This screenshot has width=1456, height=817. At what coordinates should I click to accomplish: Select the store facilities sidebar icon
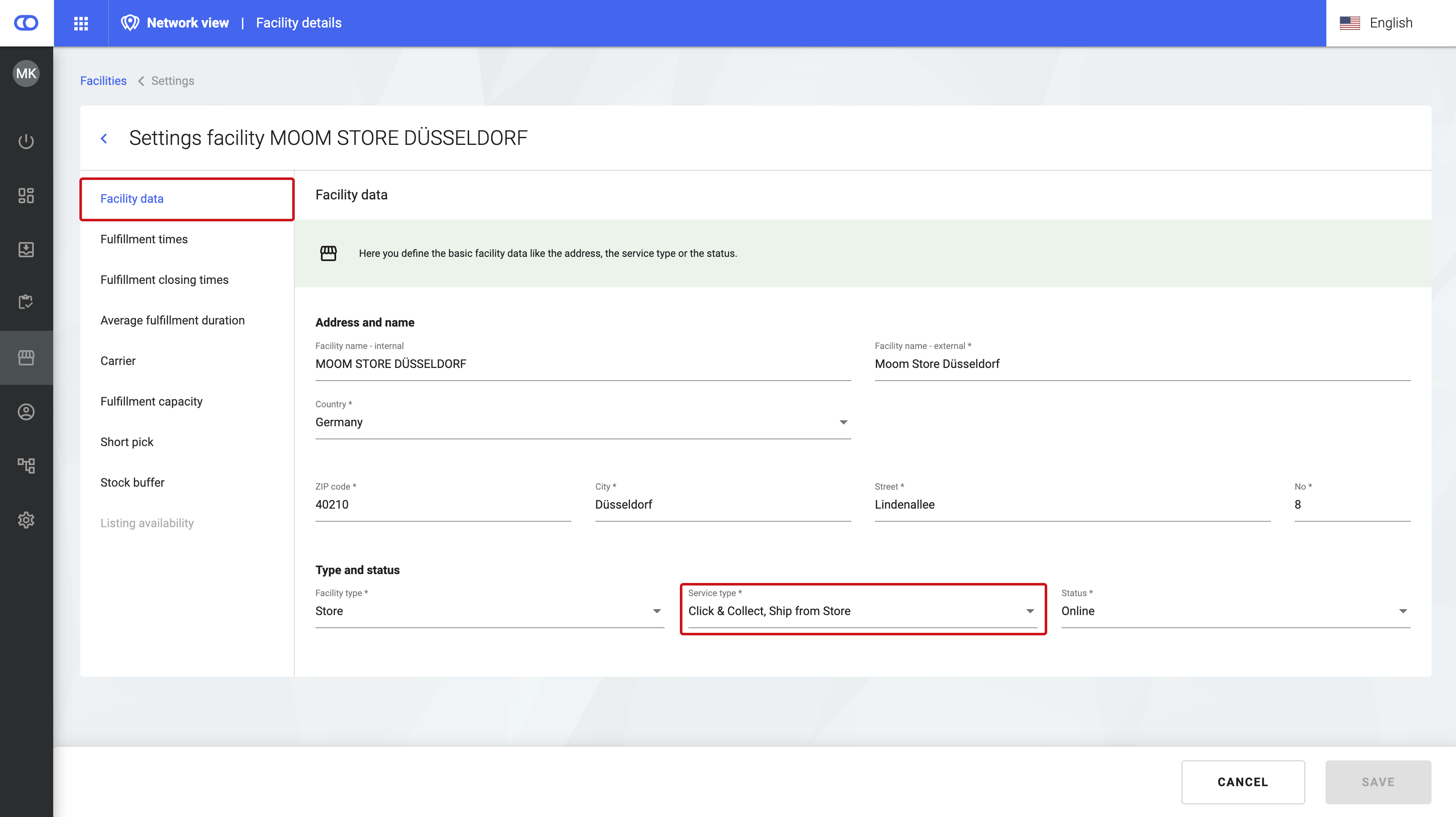point(26,357)
